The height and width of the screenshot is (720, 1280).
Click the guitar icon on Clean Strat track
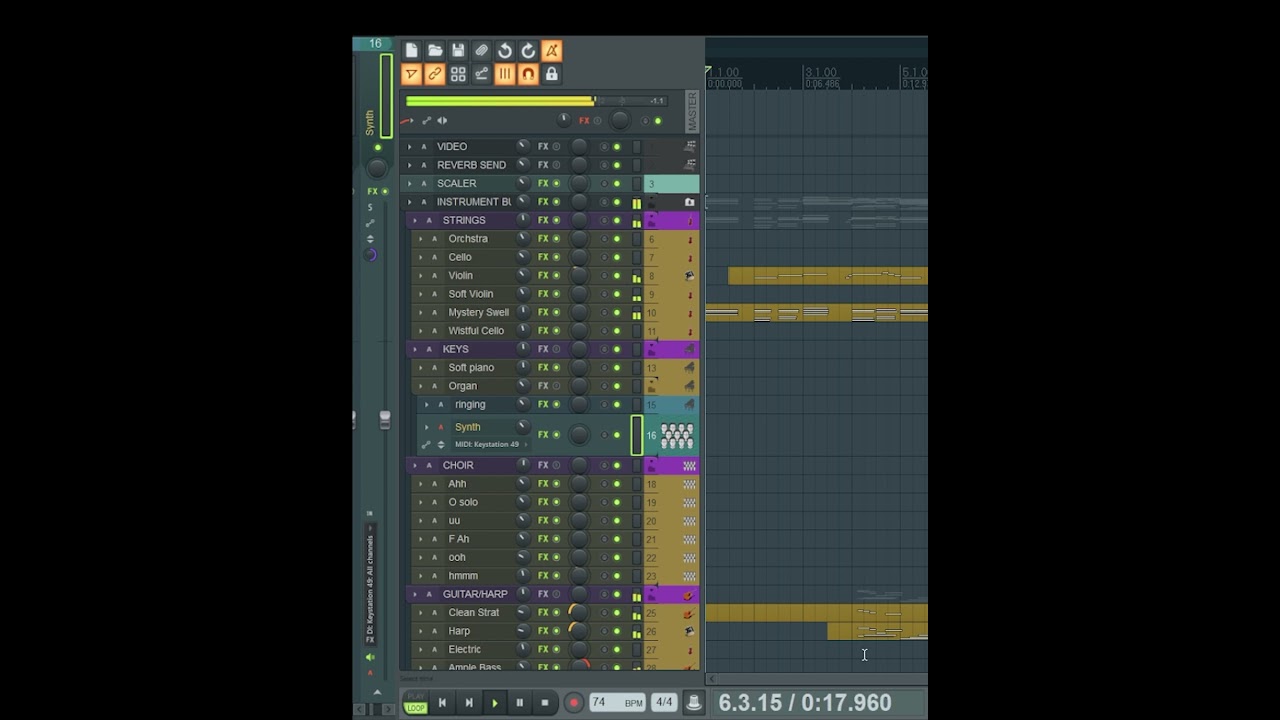[x=688, y=613]
